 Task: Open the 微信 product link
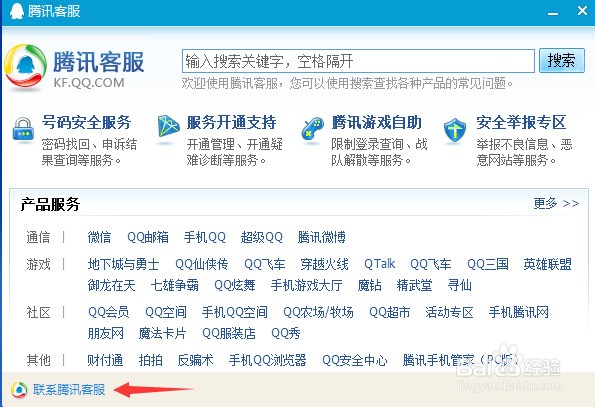coord(99,237)
